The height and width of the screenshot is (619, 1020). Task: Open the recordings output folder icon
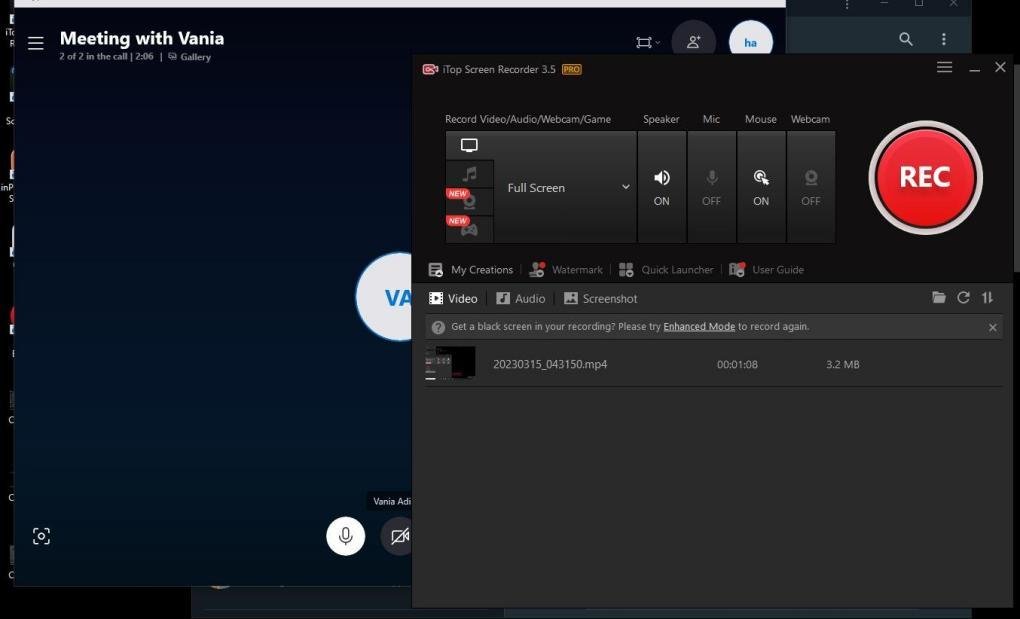pyautogui.click(x=939, y=298)
